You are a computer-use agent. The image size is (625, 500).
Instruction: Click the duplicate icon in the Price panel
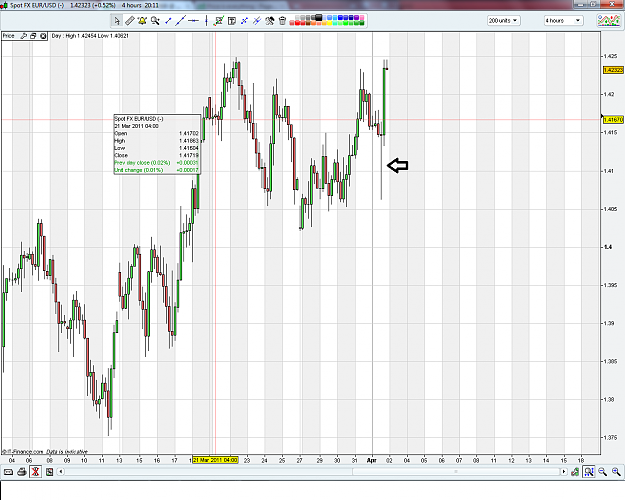point(33,36)
